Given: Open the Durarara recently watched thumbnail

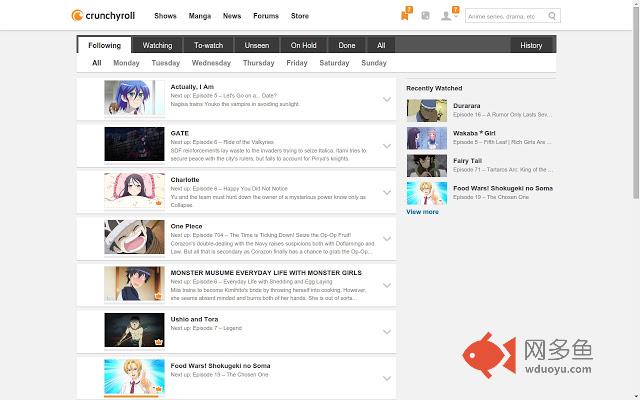Looking at the screenshot, I should click(x=427, y=111).
